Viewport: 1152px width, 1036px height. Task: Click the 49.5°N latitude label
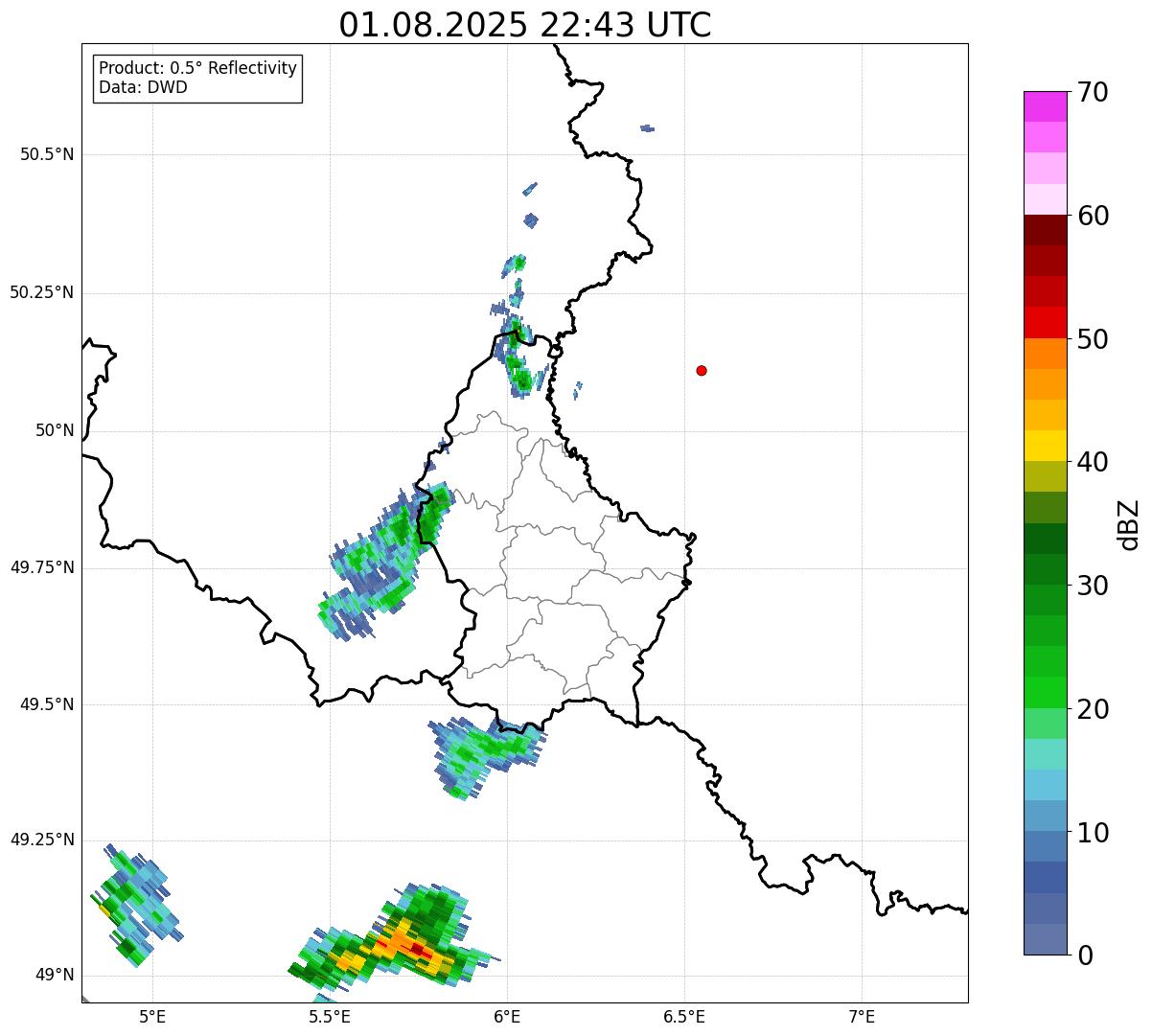[47, 704]
